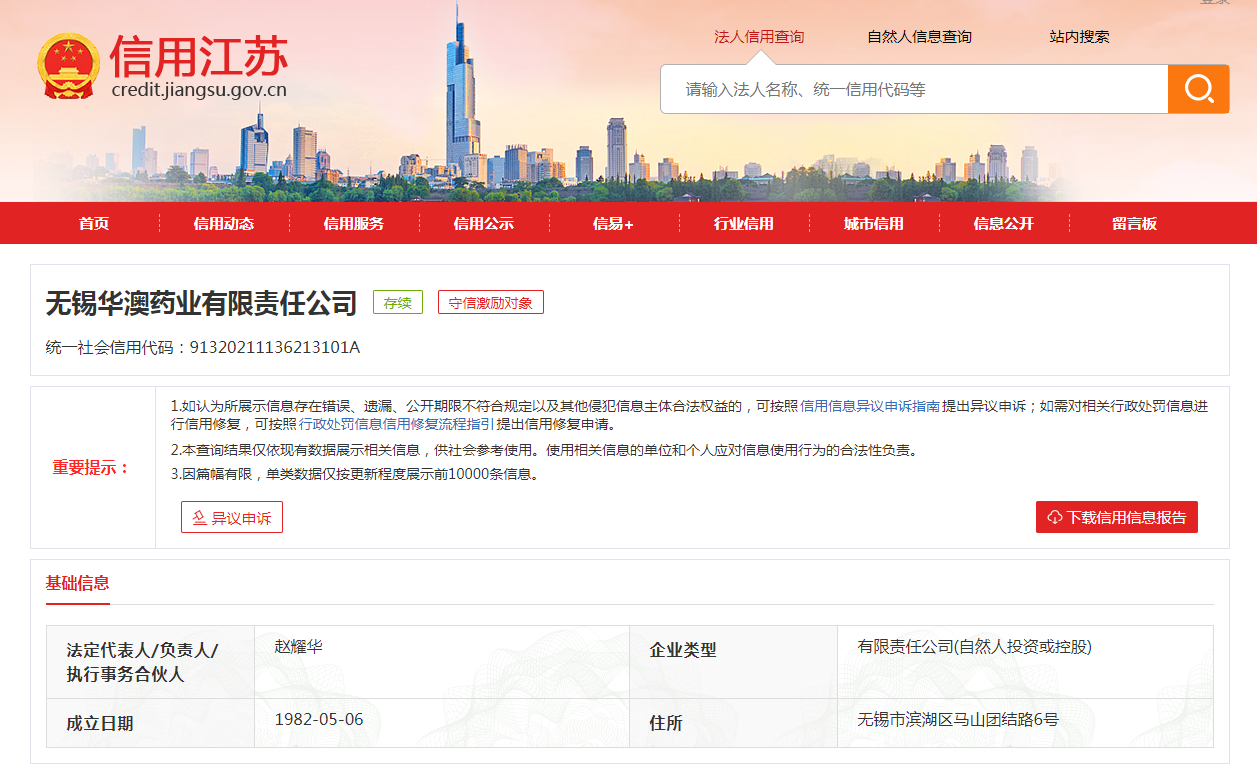Viewport: 1257px width, 772px height.
Task: Open the 信息公开 navigation menu
Action: (x=1004, y=223)
